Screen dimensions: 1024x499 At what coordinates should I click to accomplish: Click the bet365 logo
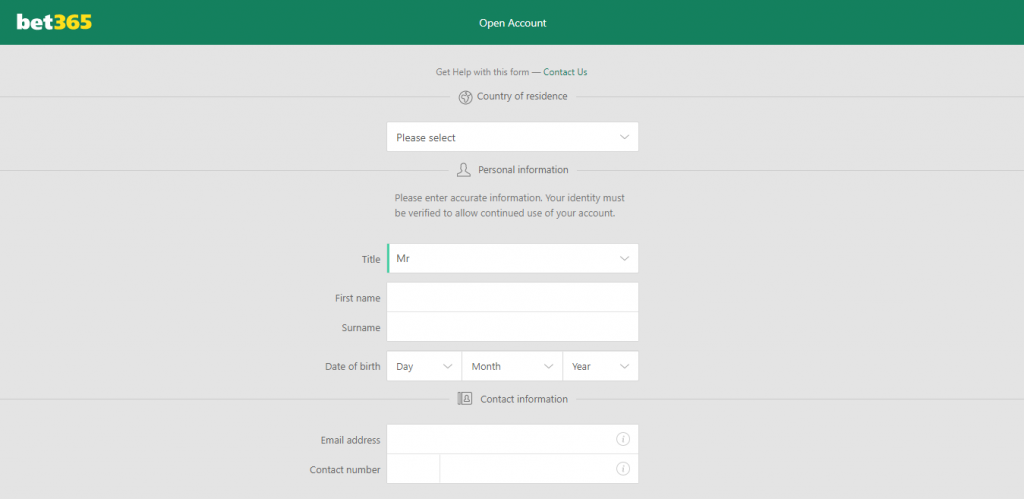(x=54, y=22)
